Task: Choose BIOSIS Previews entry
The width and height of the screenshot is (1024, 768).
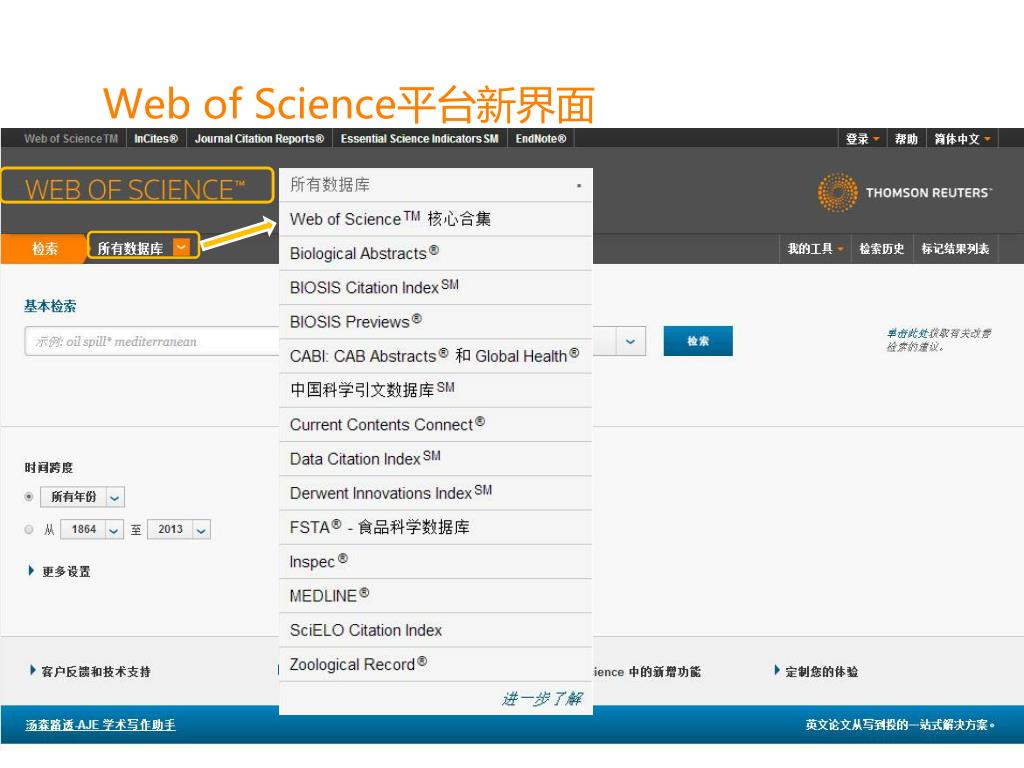Action: click(x=436, y=321)
